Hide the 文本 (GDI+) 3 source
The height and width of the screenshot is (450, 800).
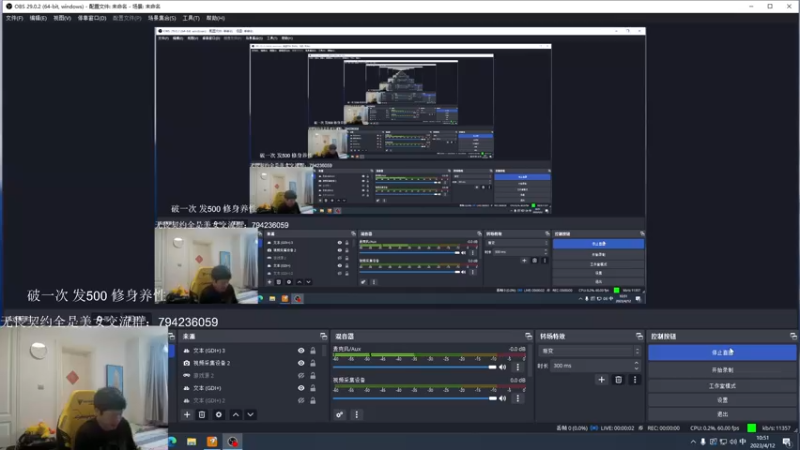pyautogui.click(x=301, y=351)
